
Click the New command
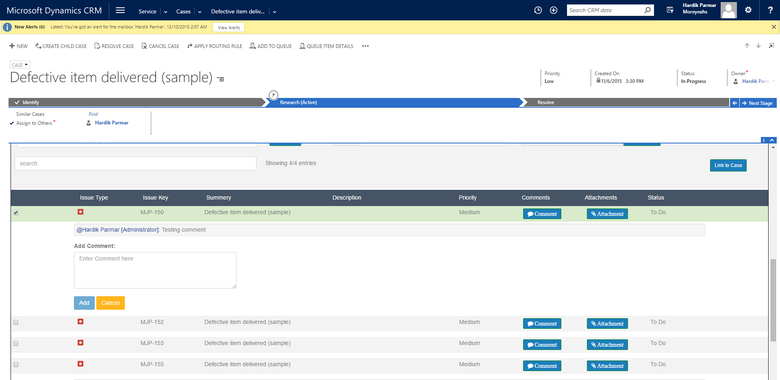click(x=18, y=46)
